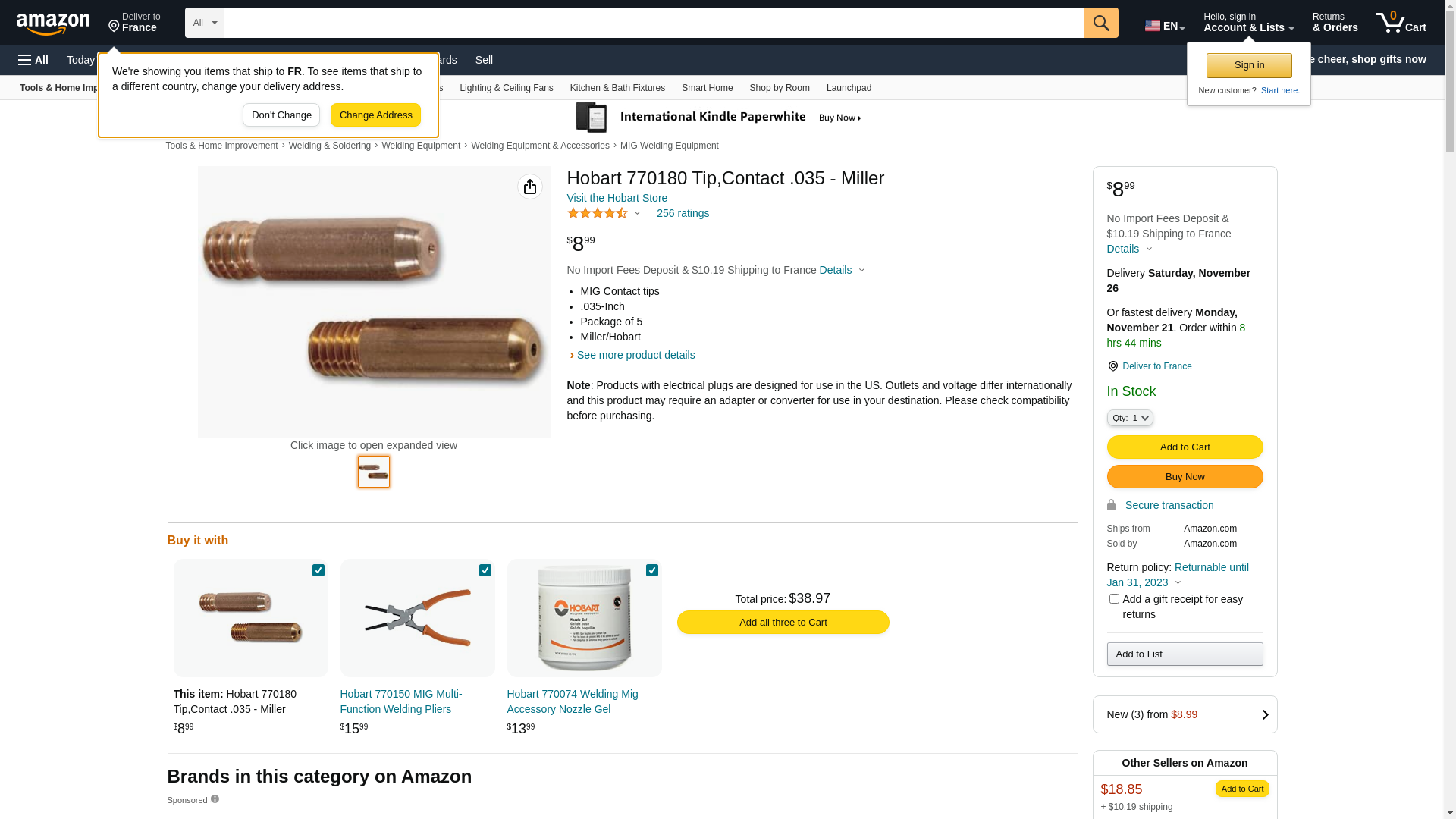Image resolution: width=1456 pixels, height=819 pixels.
Task: Open the New (3) from $8.99 arrow
Action: 1264,714
